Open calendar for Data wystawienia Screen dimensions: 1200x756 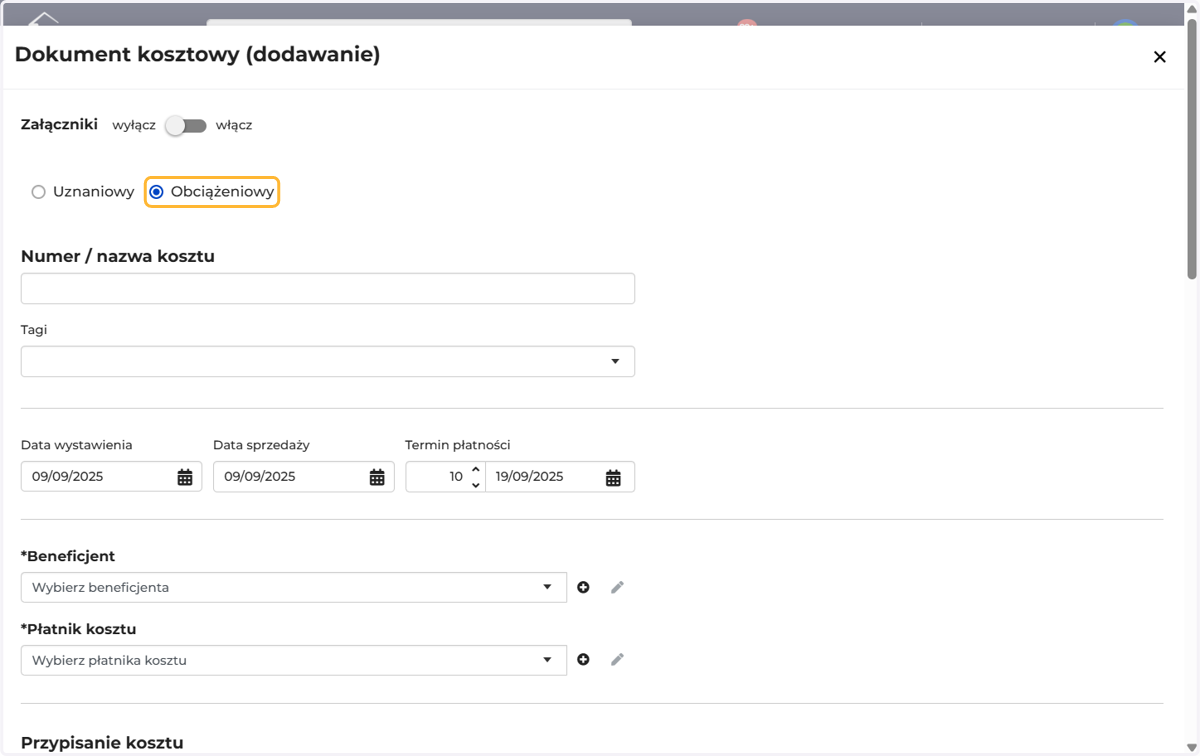(185, 477)
